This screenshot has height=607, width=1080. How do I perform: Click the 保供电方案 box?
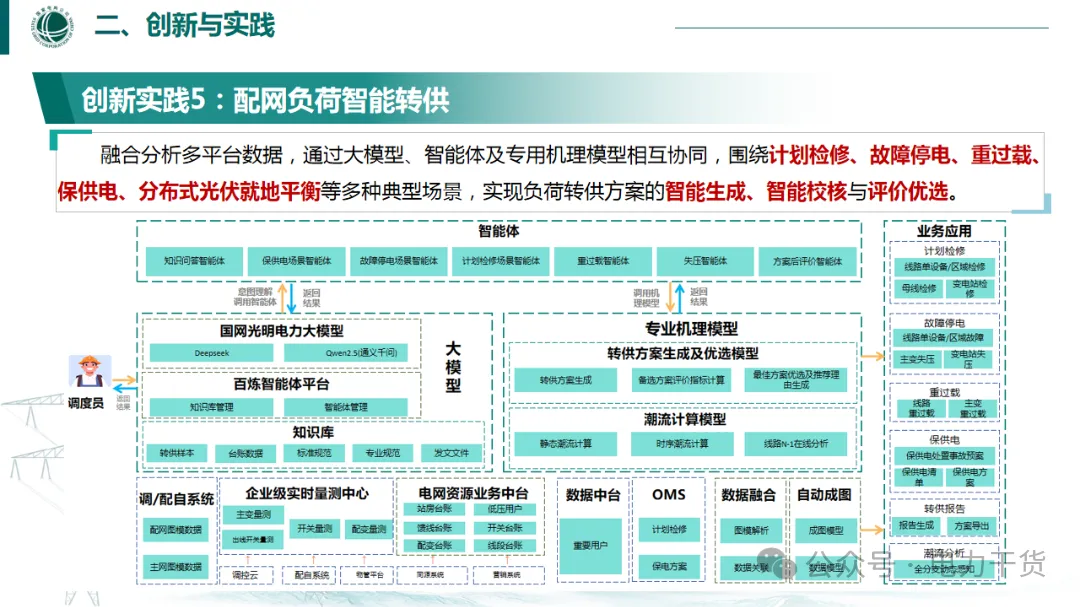point(970,477)
